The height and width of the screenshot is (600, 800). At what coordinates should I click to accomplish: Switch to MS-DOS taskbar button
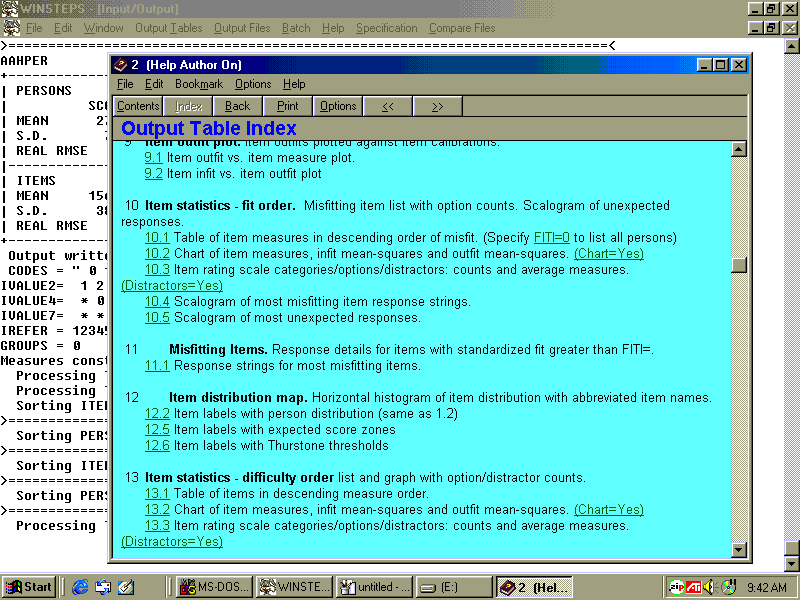point(214,587)
